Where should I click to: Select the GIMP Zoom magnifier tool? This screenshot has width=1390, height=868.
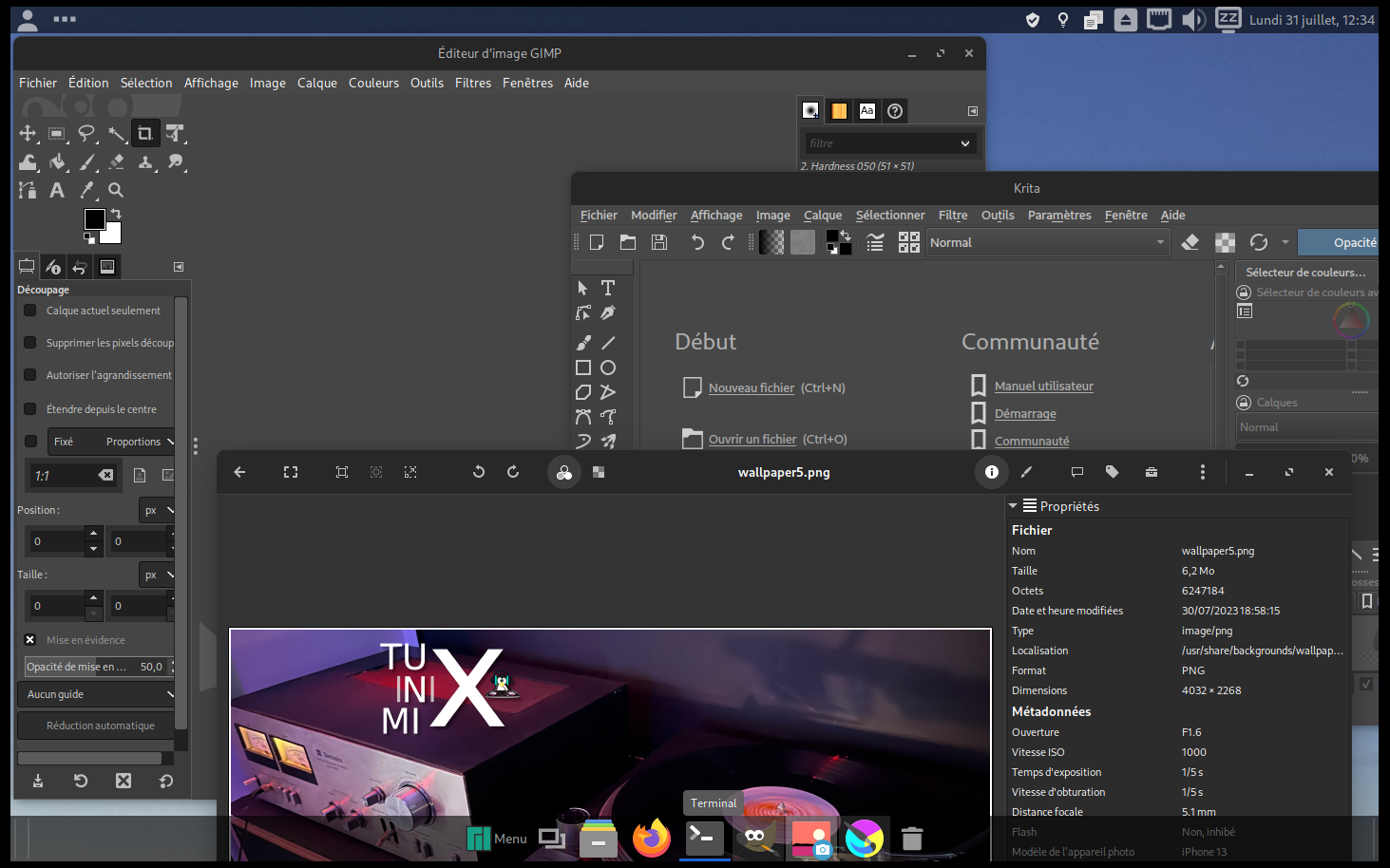[116, 190]
